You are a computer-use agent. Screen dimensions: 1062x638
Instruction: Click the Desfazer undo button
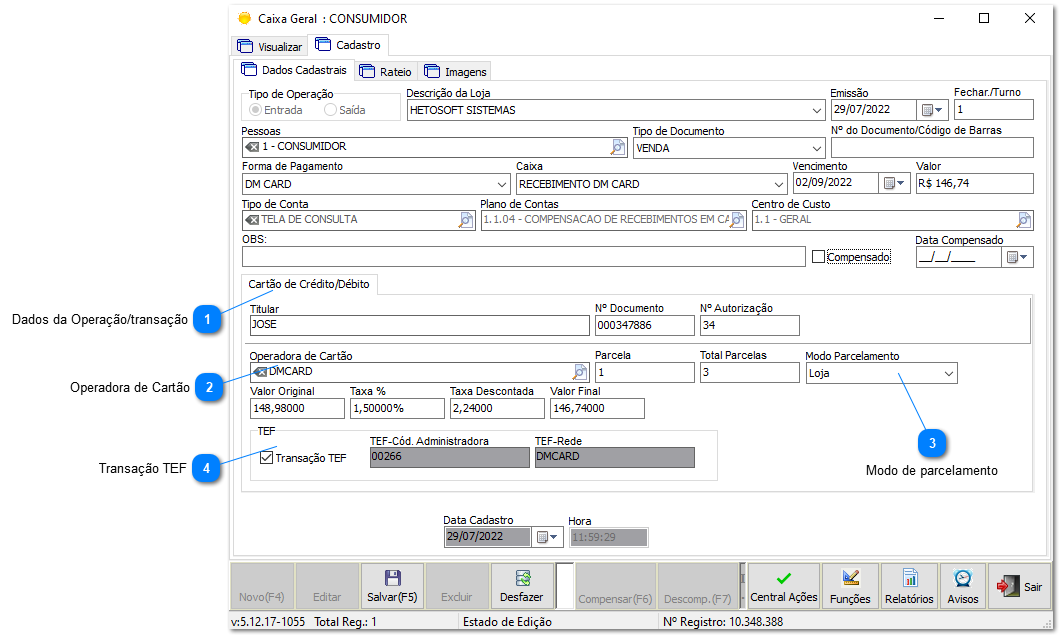(522, 587)
